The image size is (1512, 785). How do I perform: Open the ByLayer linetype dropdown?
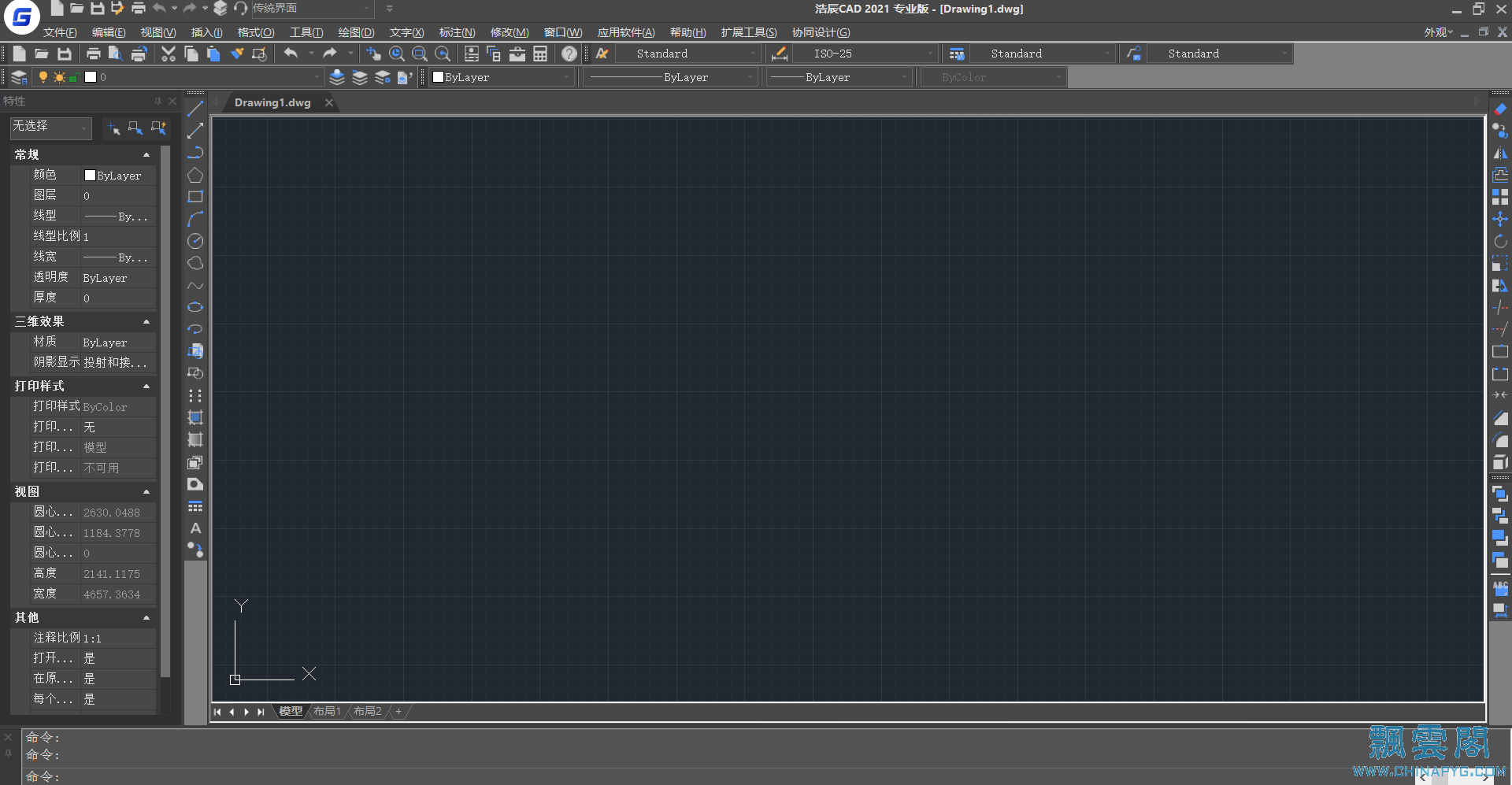pyautogui.click(x=670, y=77)
